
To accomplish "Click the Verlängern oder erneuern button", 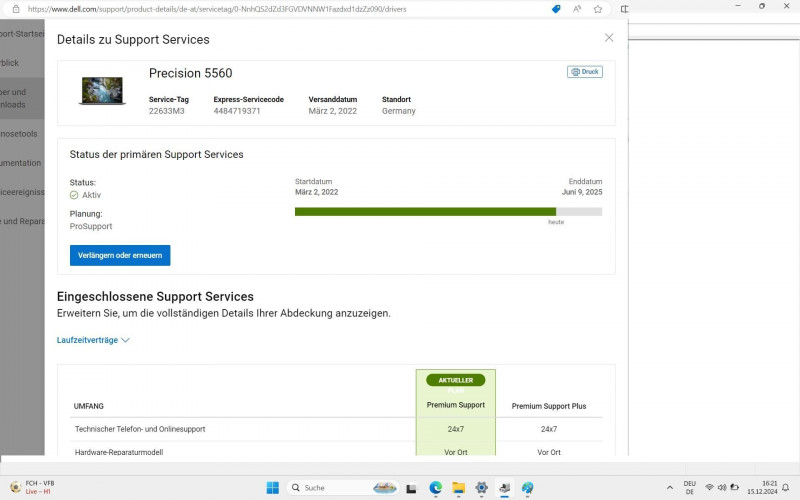I will click(x=120, y=255).
